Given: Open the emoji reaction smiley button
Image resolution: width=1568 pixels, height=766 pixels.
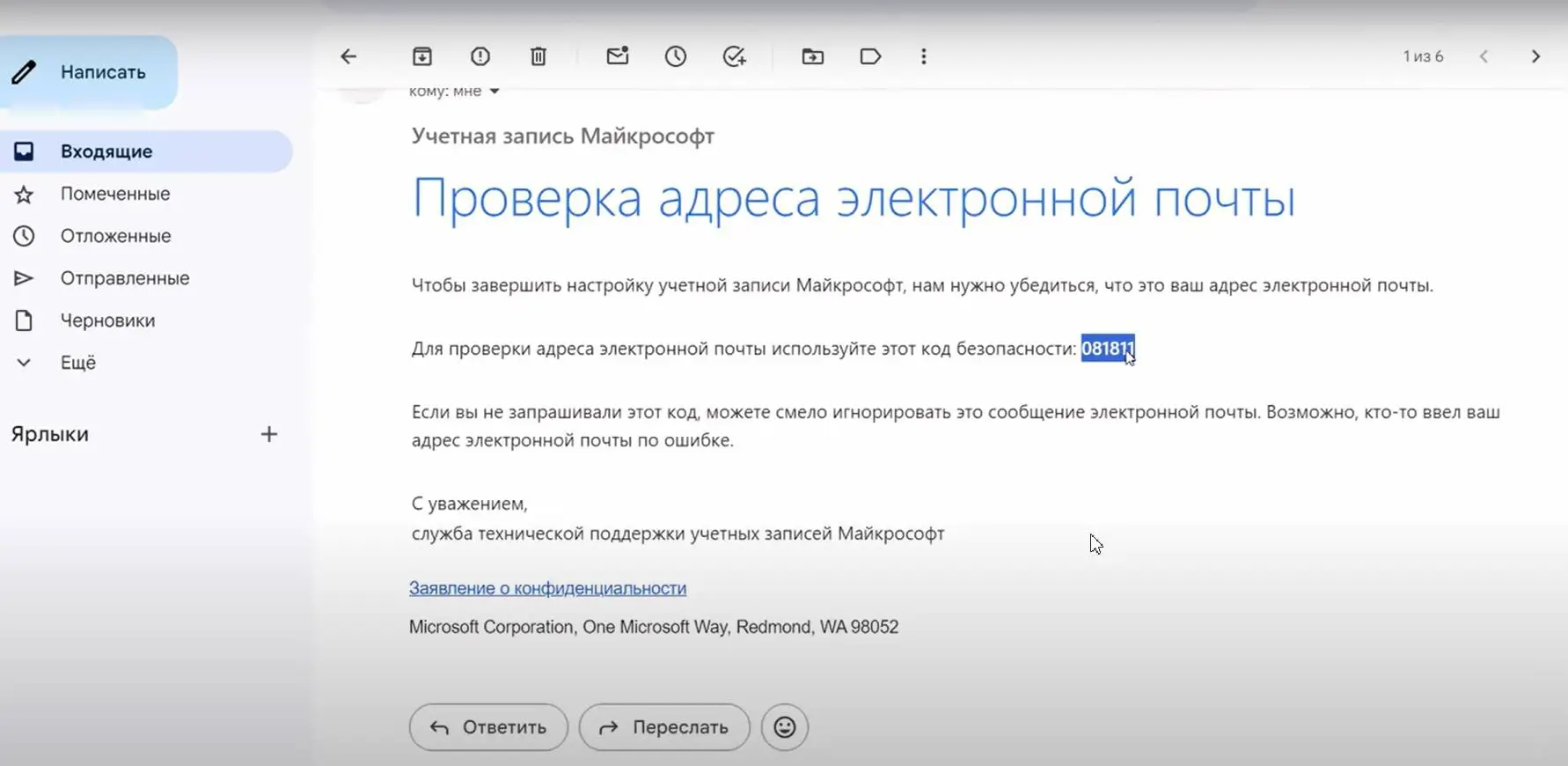Looking at the screenshot, I should [x=785, y=727].
